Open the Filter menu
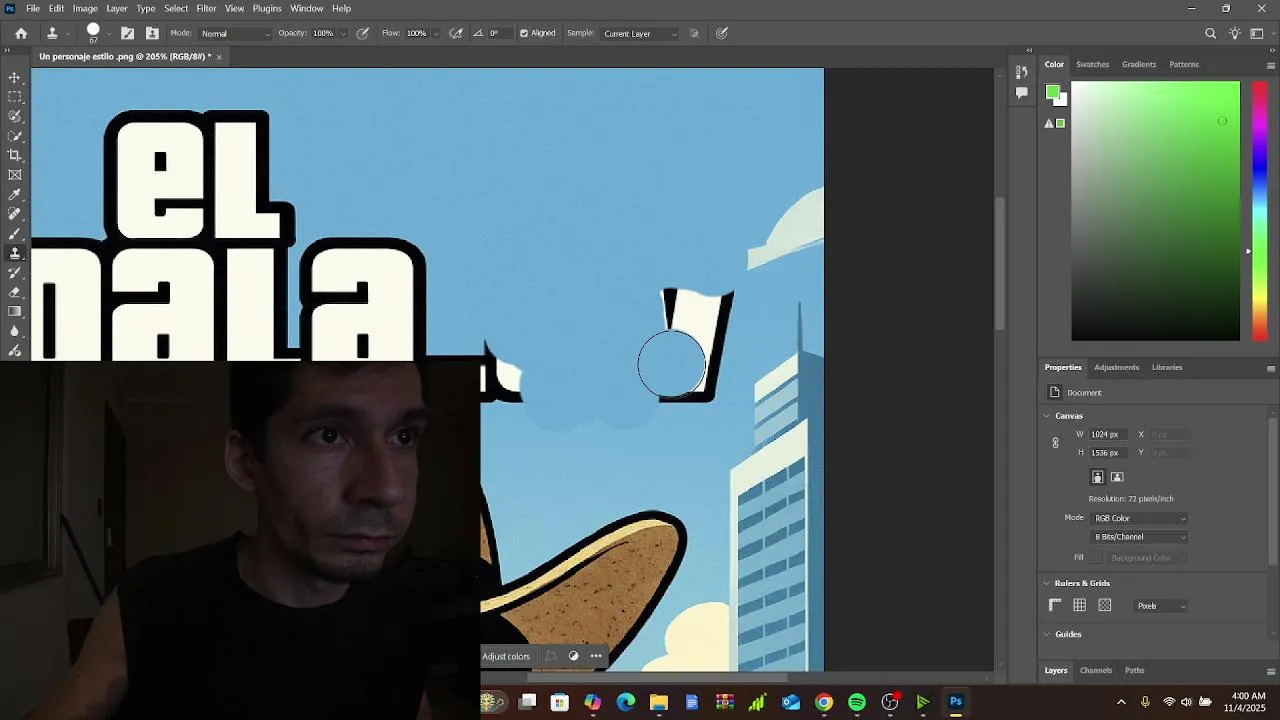 click(206, 8)
